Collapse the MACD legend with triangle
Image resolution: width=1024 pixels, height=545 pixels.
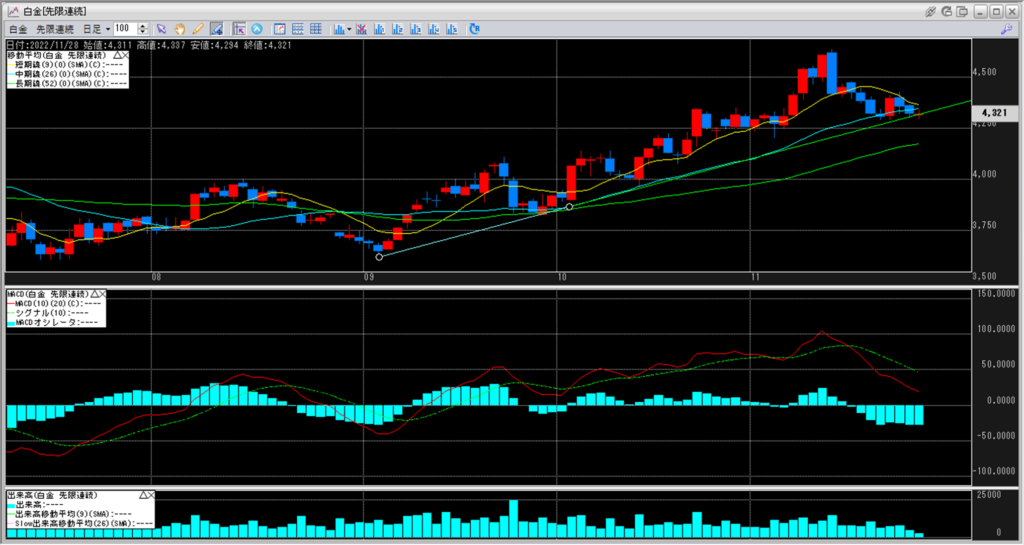[94, 295]
